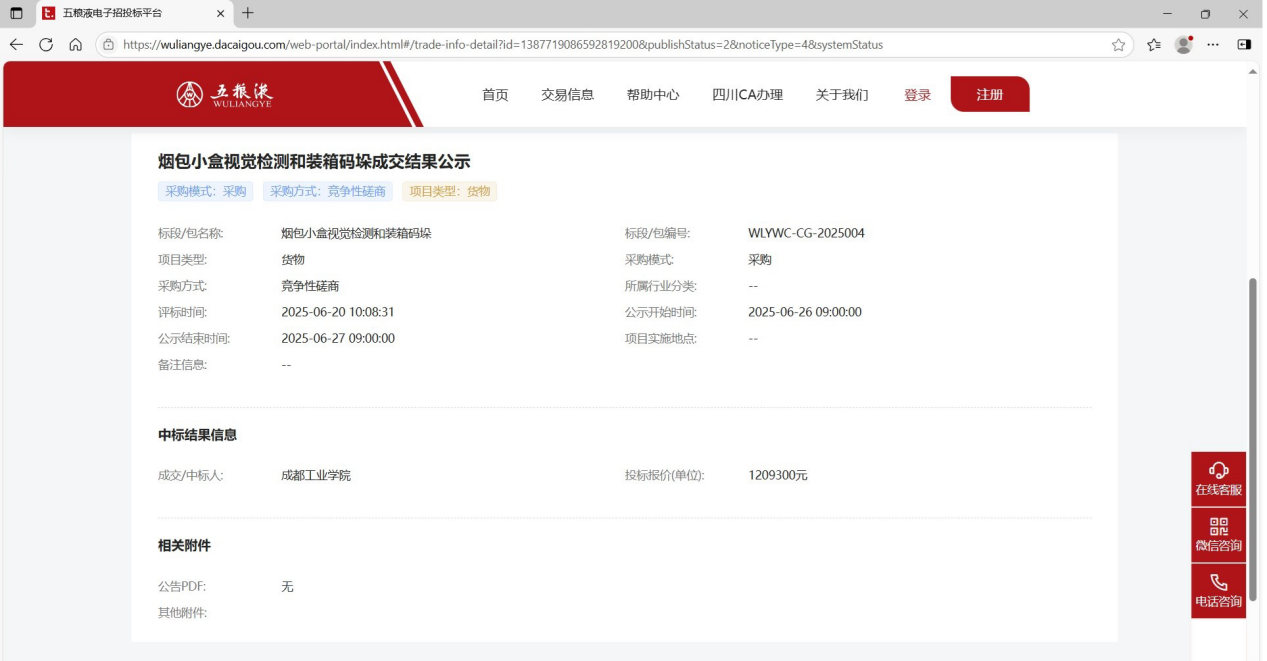Click the 中标结果信息 section heading
The height and width of the screenshot is (661, 1267).
[197, 435]
